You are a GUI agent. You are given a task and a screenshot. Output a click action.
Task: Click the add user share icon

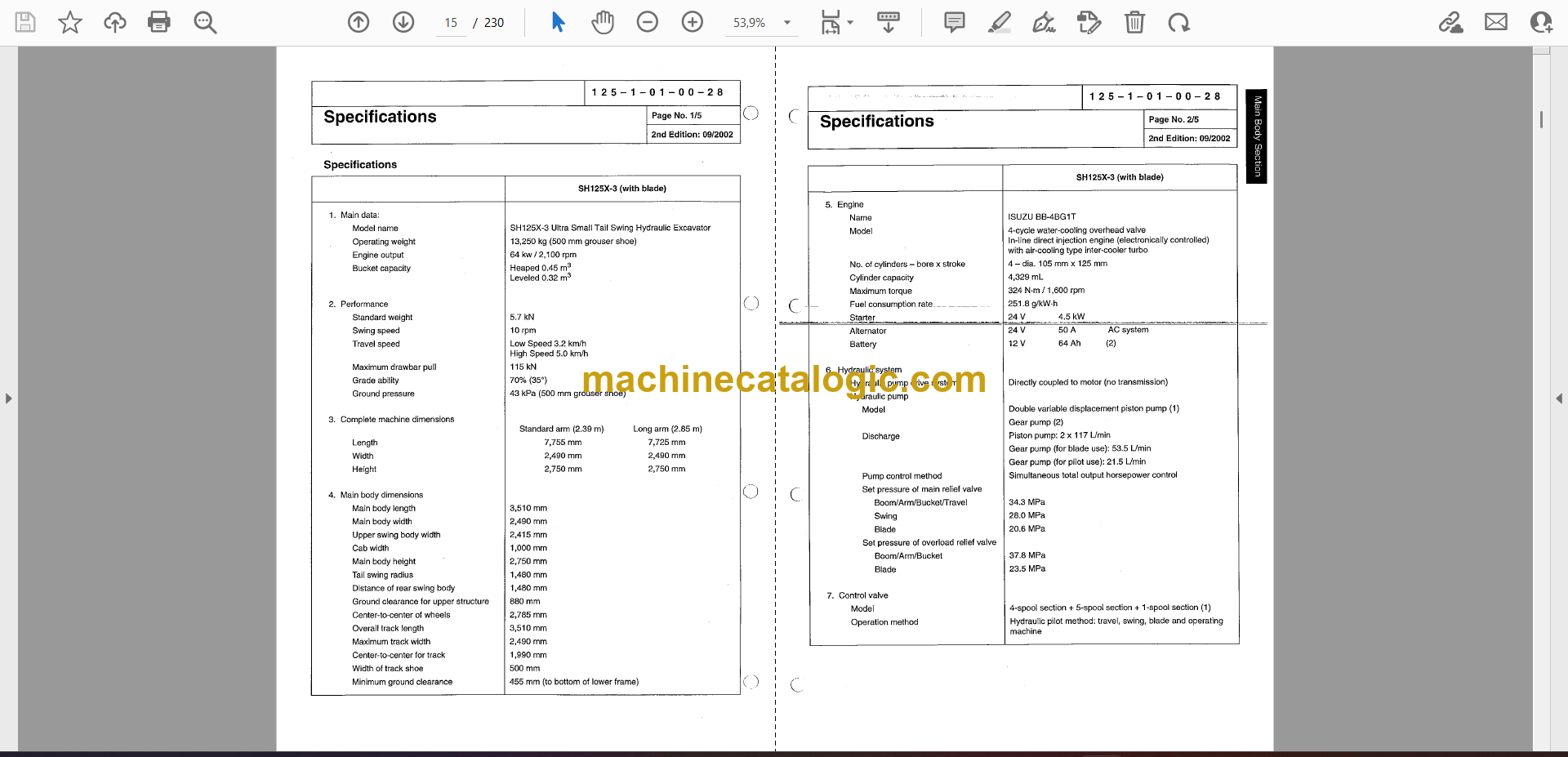coord(1541,22)
